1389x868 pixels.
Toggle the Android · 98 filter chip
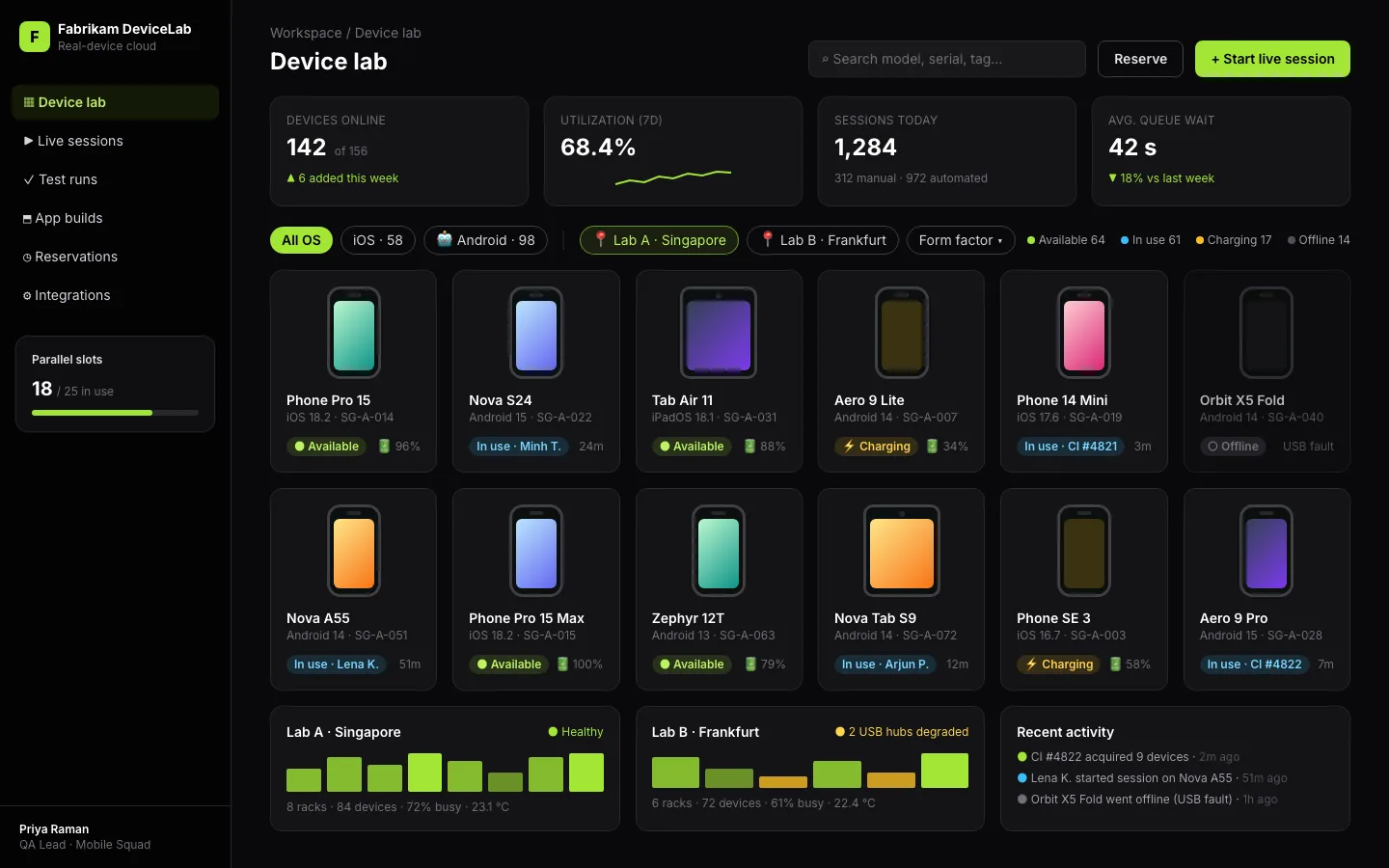pyautogui.click(x=486, y=240)
